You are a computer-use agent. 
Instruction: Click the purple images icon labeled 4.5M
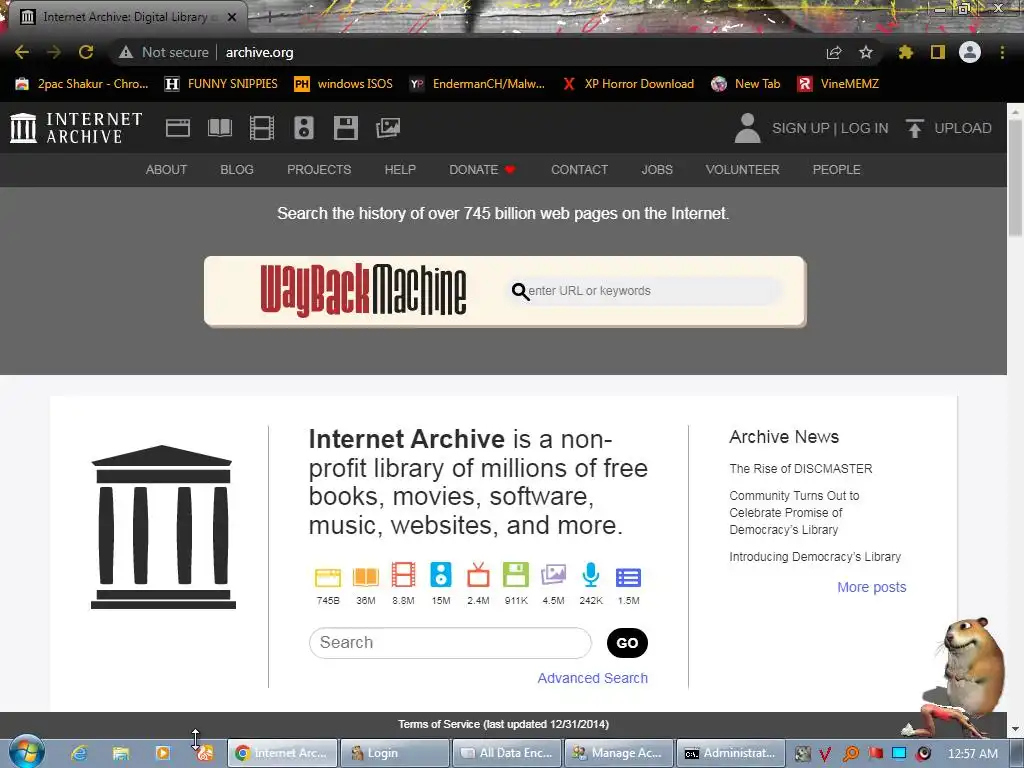tap(553, 575)
